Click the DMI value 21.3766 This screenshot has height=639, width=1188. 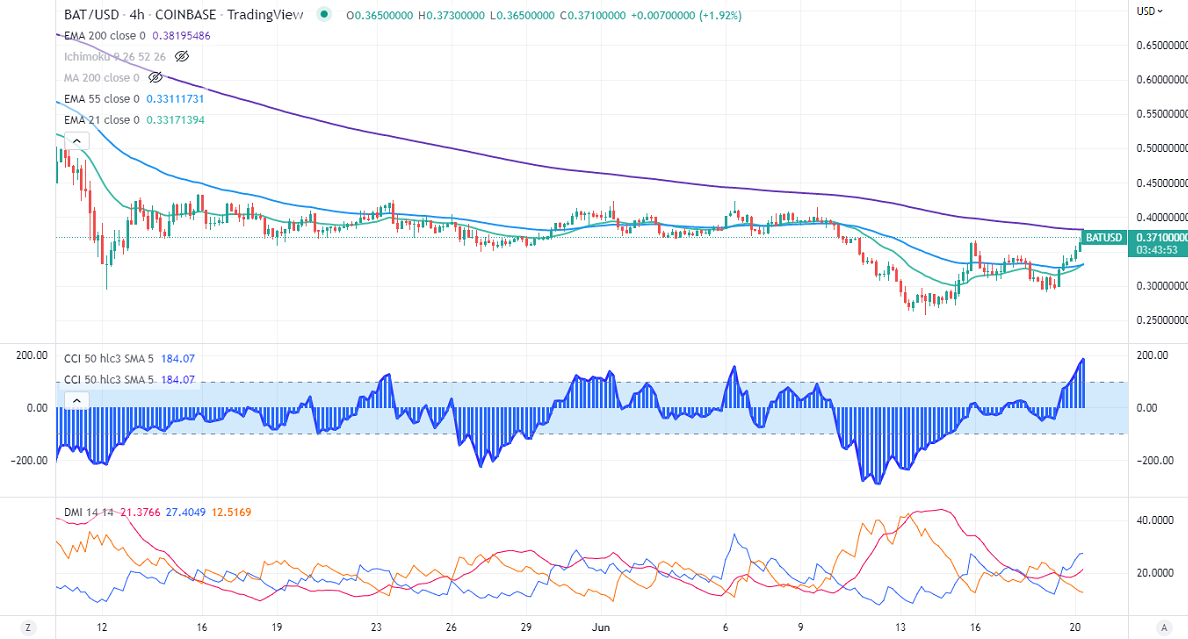[140, 512]
